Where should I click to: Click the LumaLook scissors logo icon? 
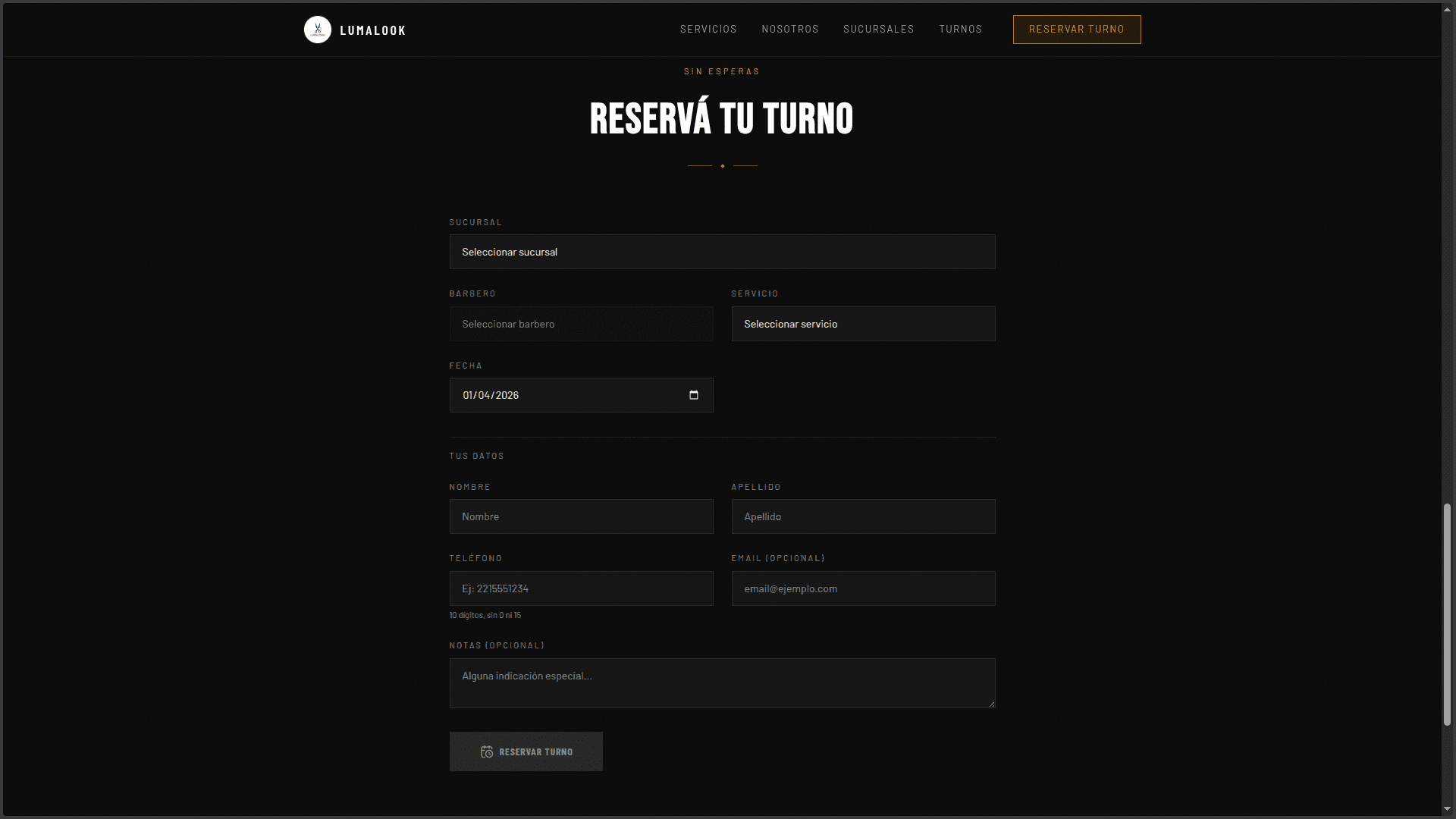click(x=318, y=30)
